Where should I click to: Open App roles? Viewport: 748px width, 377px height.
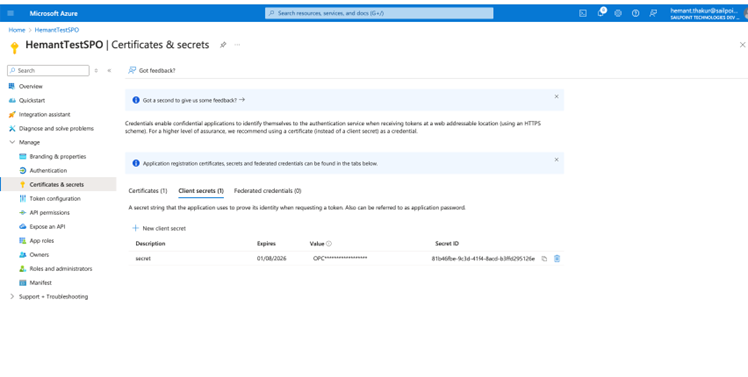[42, 241]
